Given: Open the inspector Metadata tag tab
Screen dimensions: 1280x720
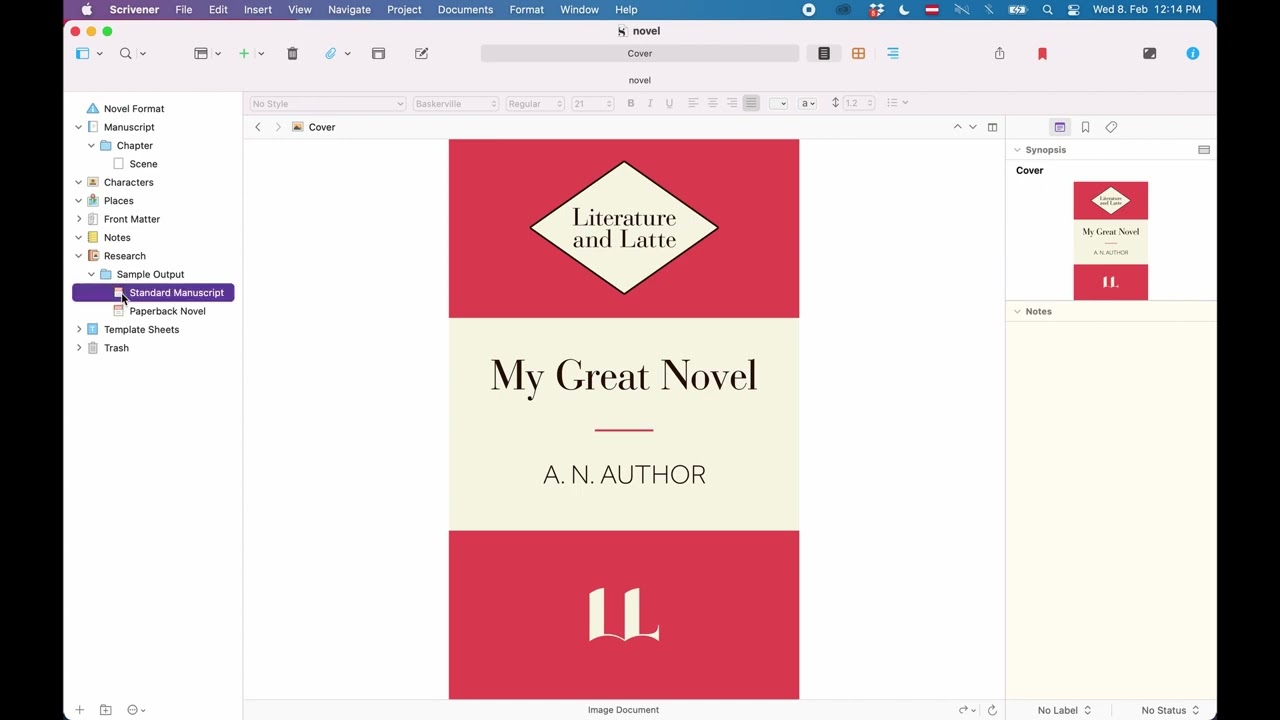Looking at the screenshot, I should tap(1111, 127).
